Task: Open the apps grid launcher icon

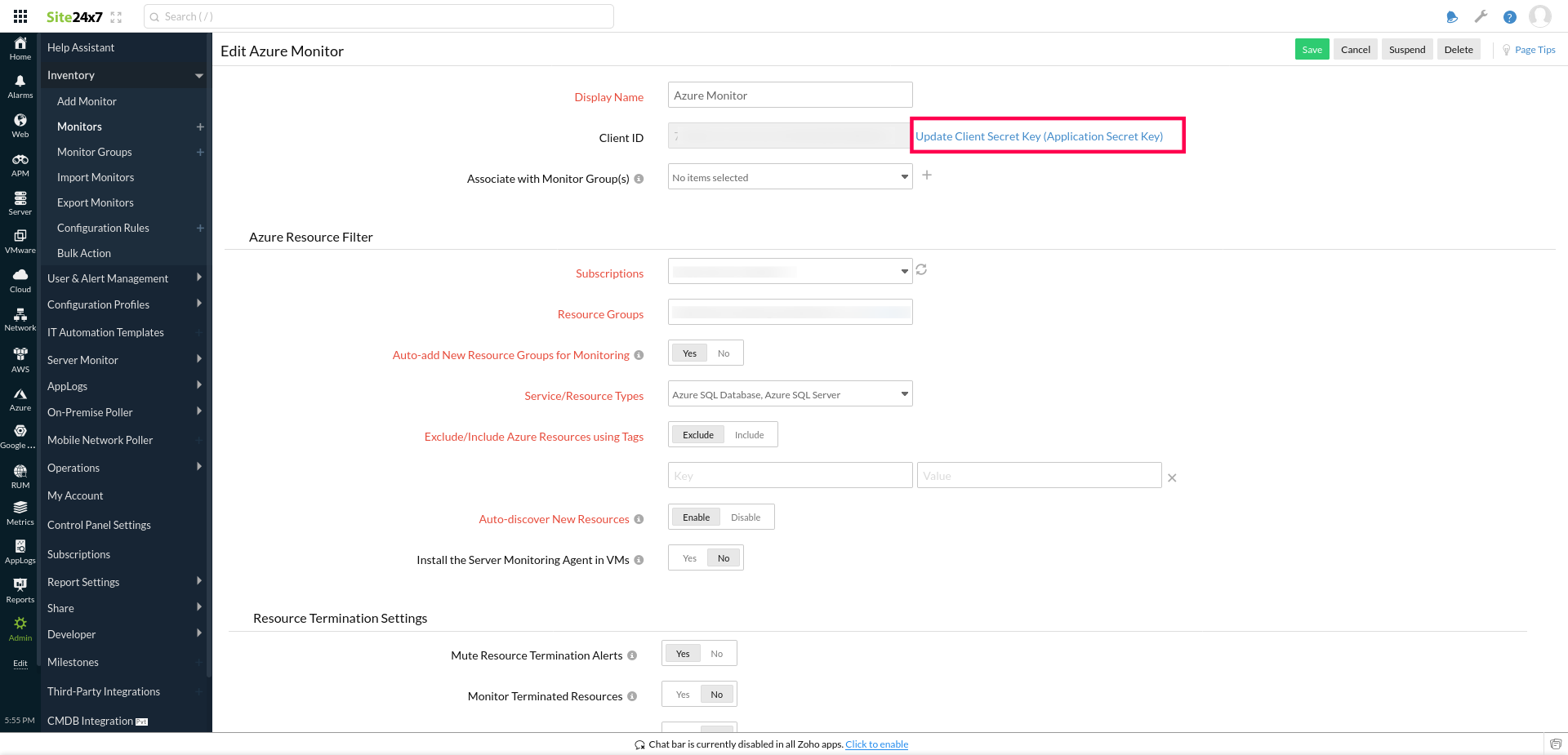Action: (20, 16)
